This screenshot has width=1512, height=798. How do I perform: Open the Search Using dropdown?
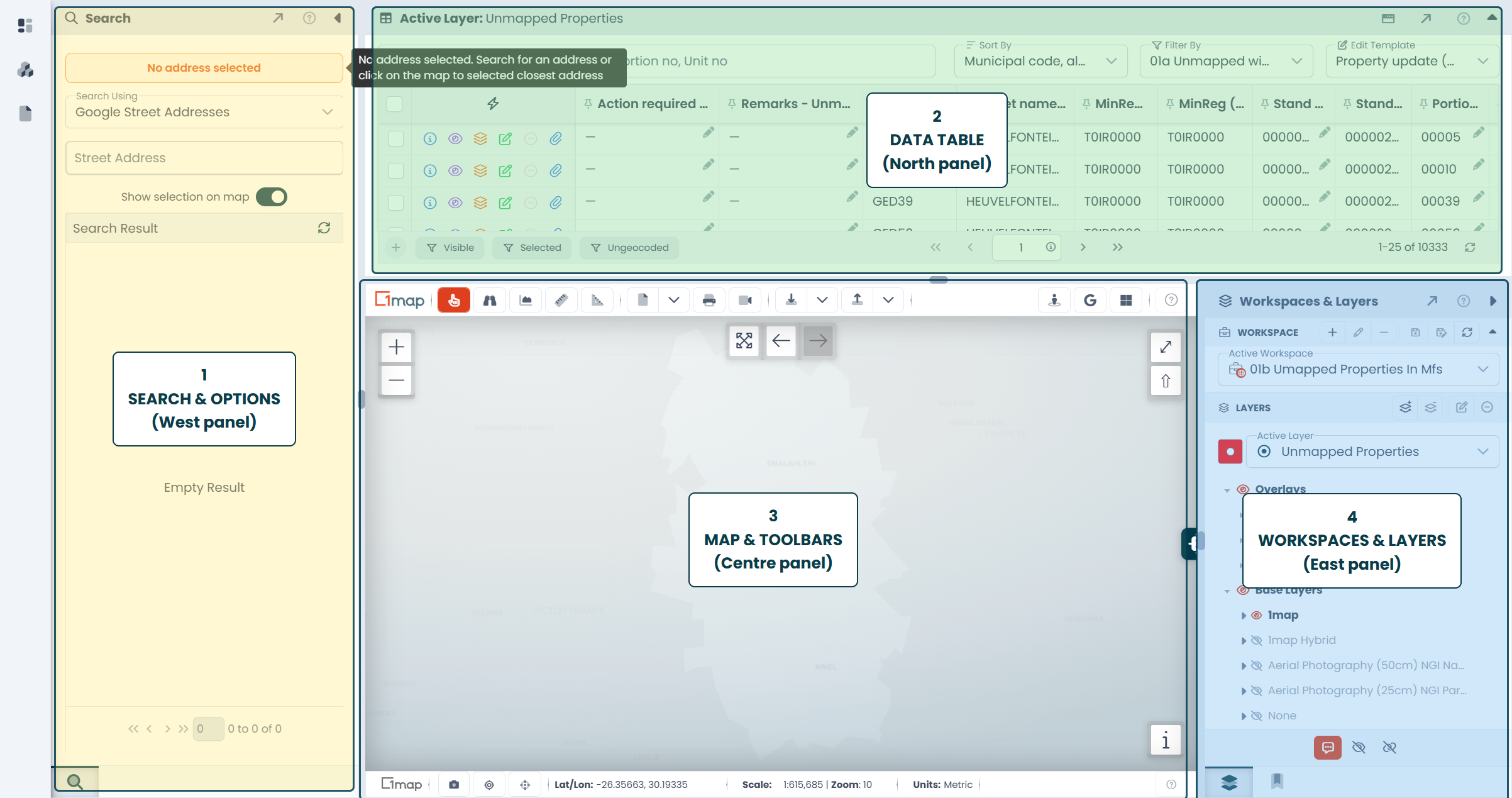click(x=204, y=112)
